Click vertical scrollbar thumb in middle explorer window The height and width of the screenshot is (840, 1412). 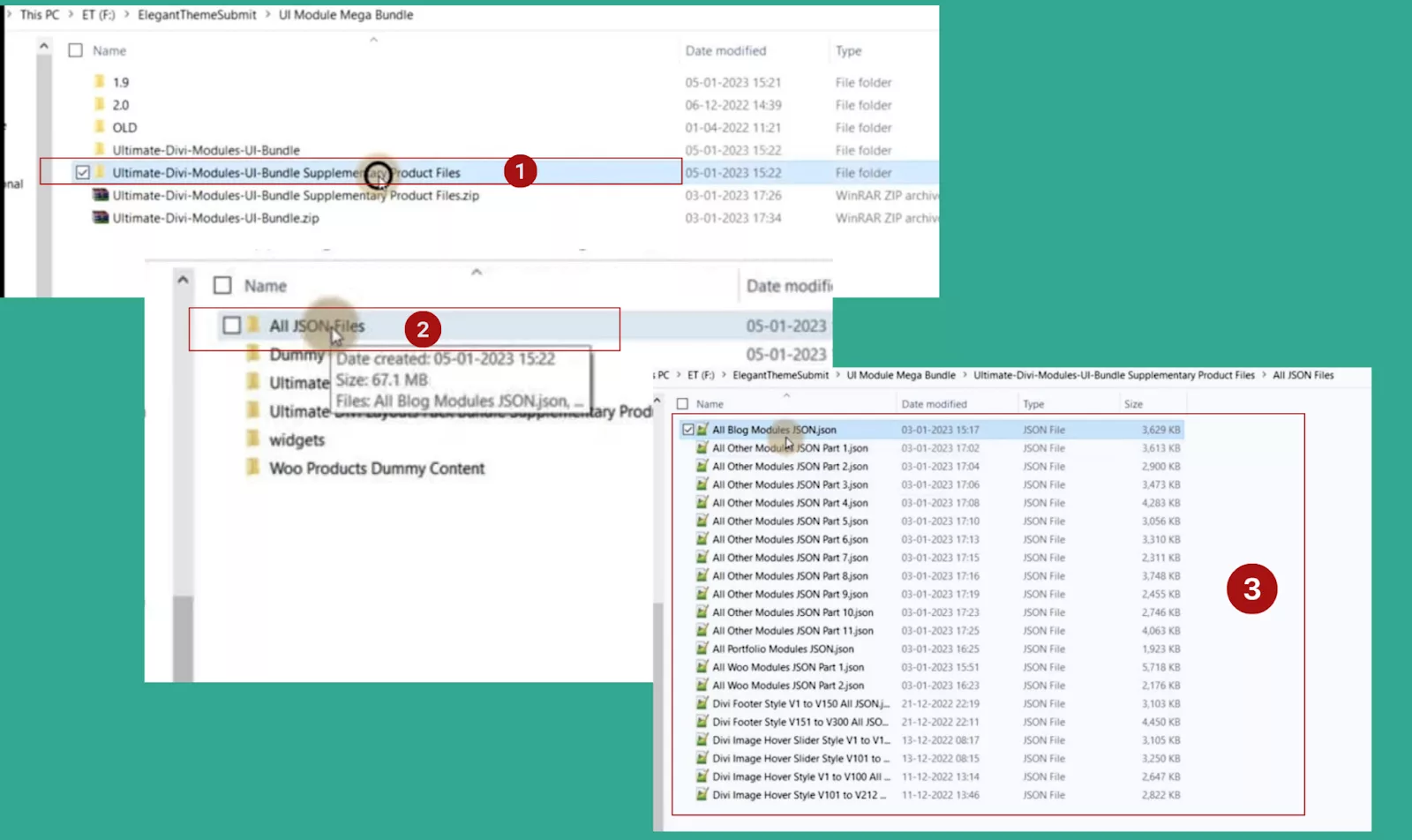183,639
